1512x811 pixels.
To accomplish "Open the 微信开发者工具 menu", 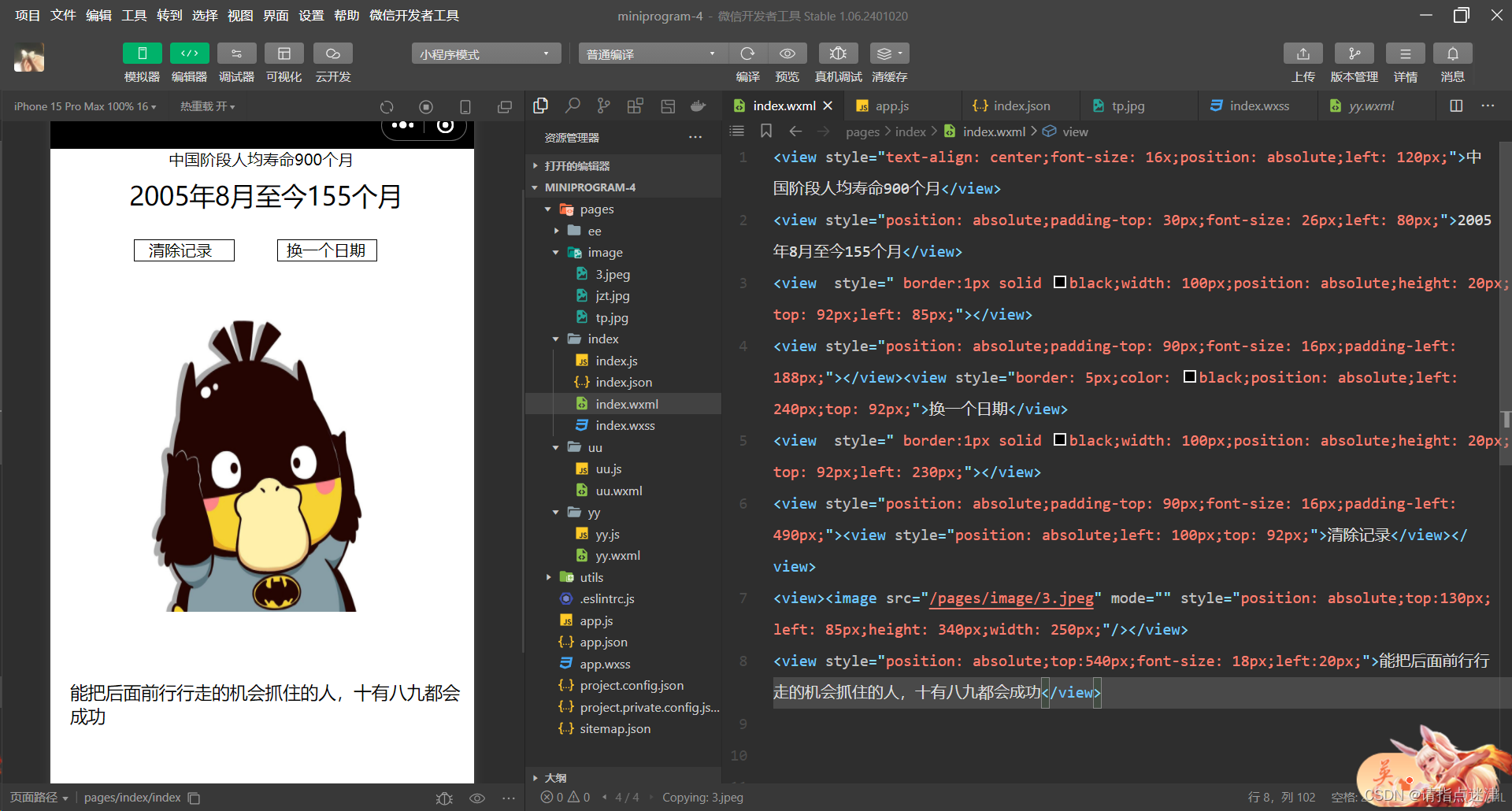I will (414, 16).
